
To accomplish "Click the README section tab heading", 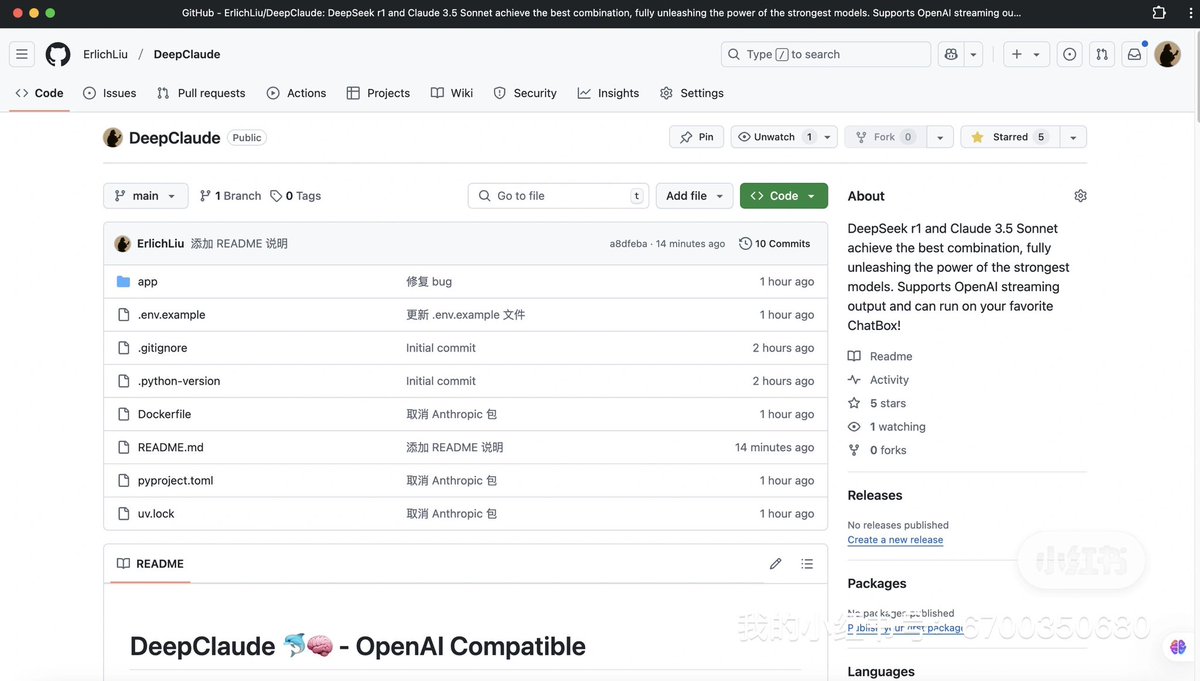I will tap(151, 564).
